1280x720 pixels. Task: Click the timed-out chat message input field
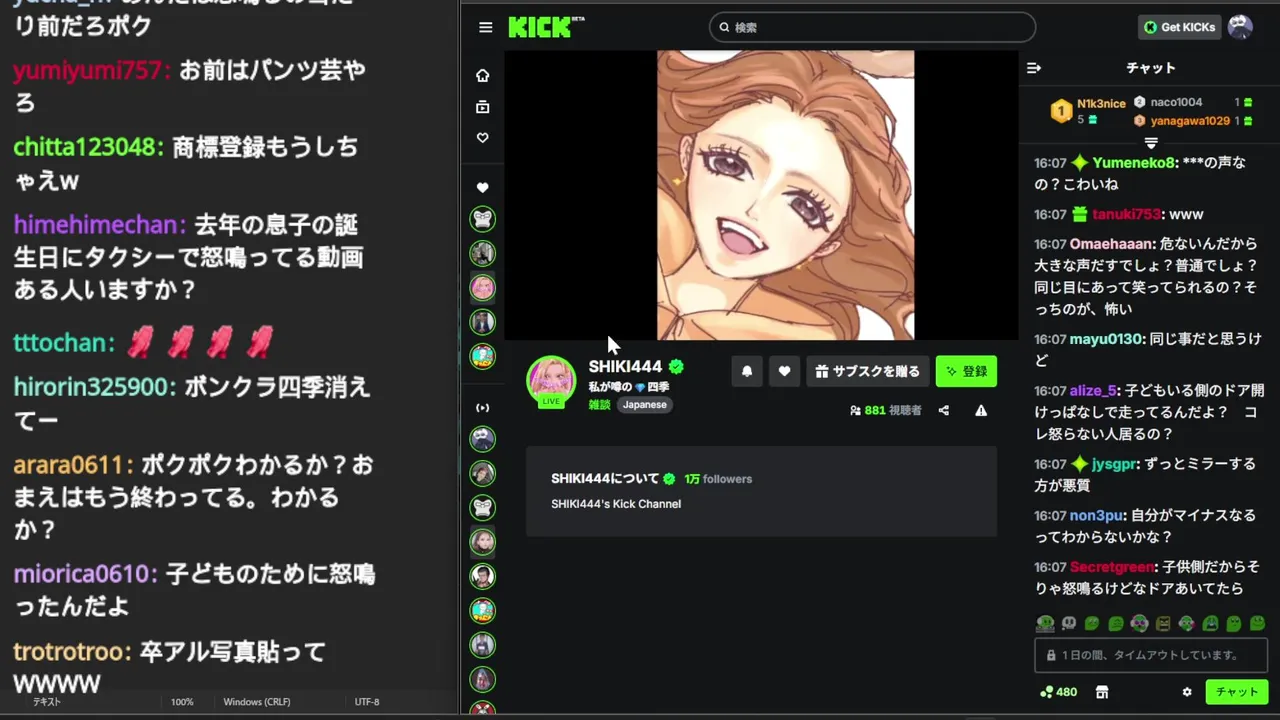tap(1151, 656)
